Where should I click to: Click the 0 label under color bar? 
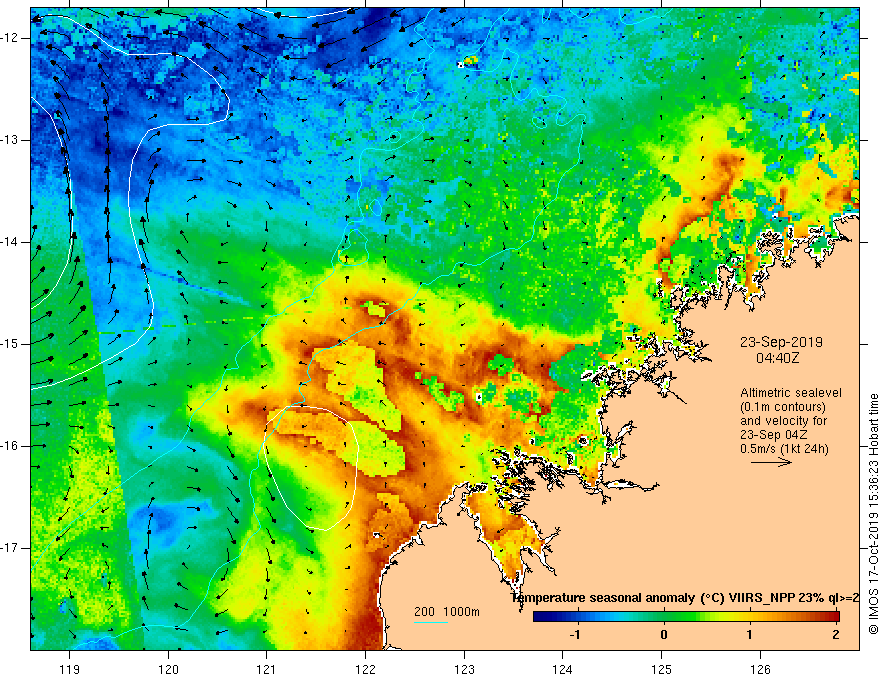pyautogui.click(x=664, y=635)
